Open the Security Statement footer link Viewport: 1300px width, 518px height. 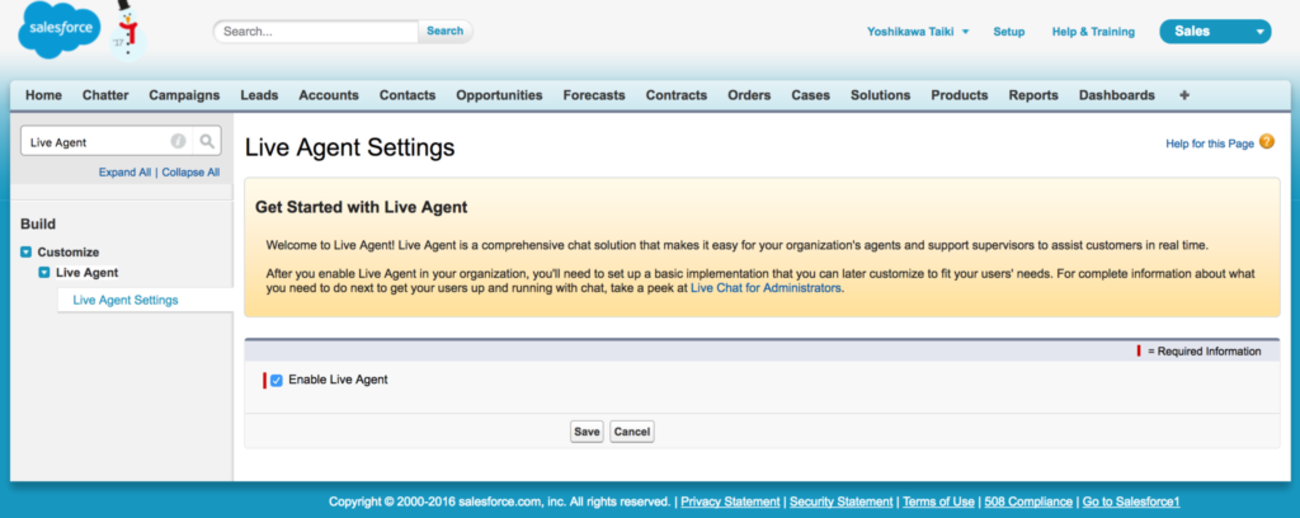[841, 502]
